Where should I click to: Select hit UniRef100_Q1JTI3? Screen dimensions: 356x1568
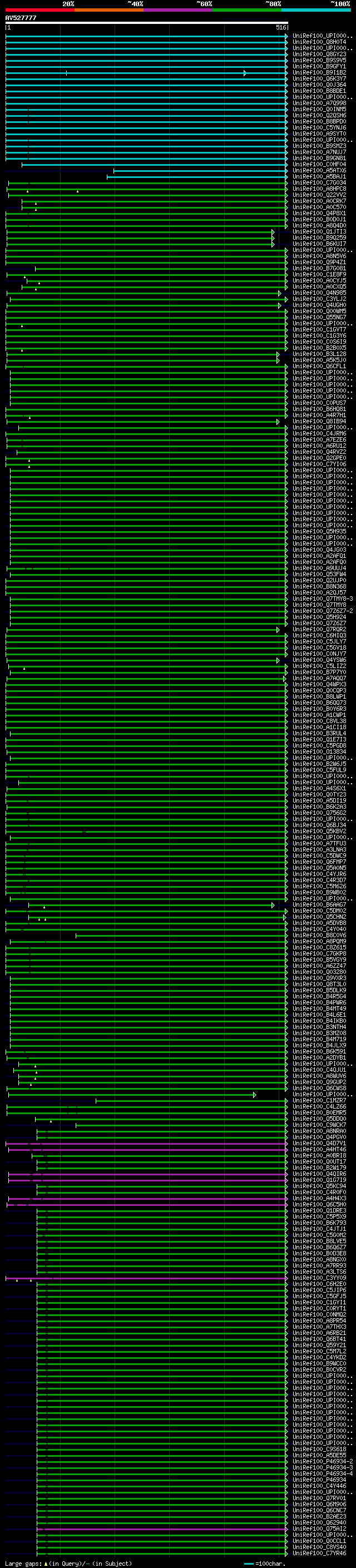319,232
